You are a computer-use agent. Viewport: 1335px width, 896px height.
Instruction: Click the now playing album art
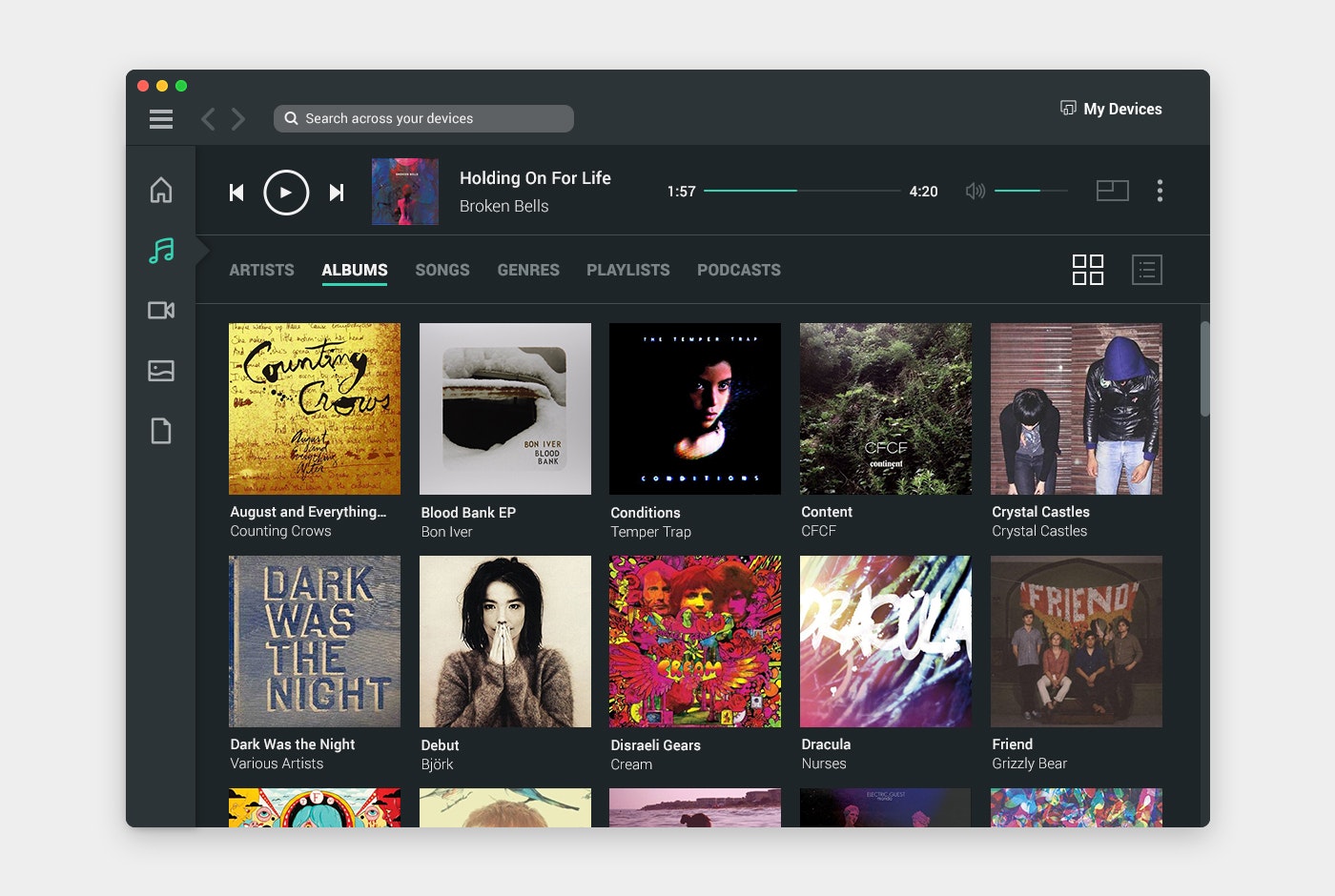[405, 192]
